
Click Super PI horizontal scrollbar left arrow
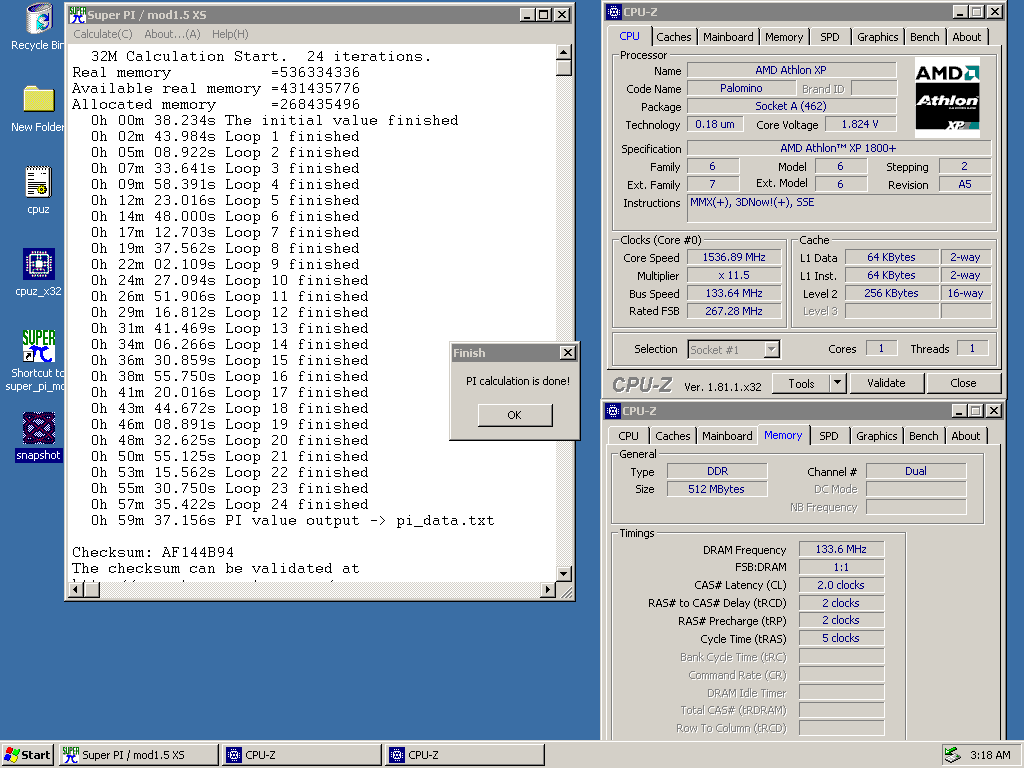click(76, 590)
